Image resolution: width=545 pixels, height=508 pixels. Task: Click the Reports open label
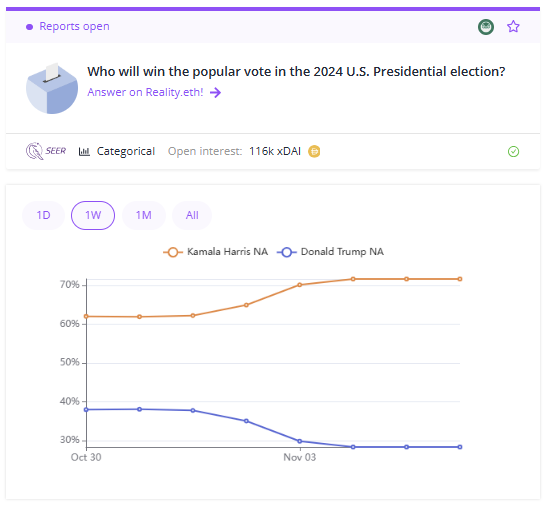tap(74, 26)
